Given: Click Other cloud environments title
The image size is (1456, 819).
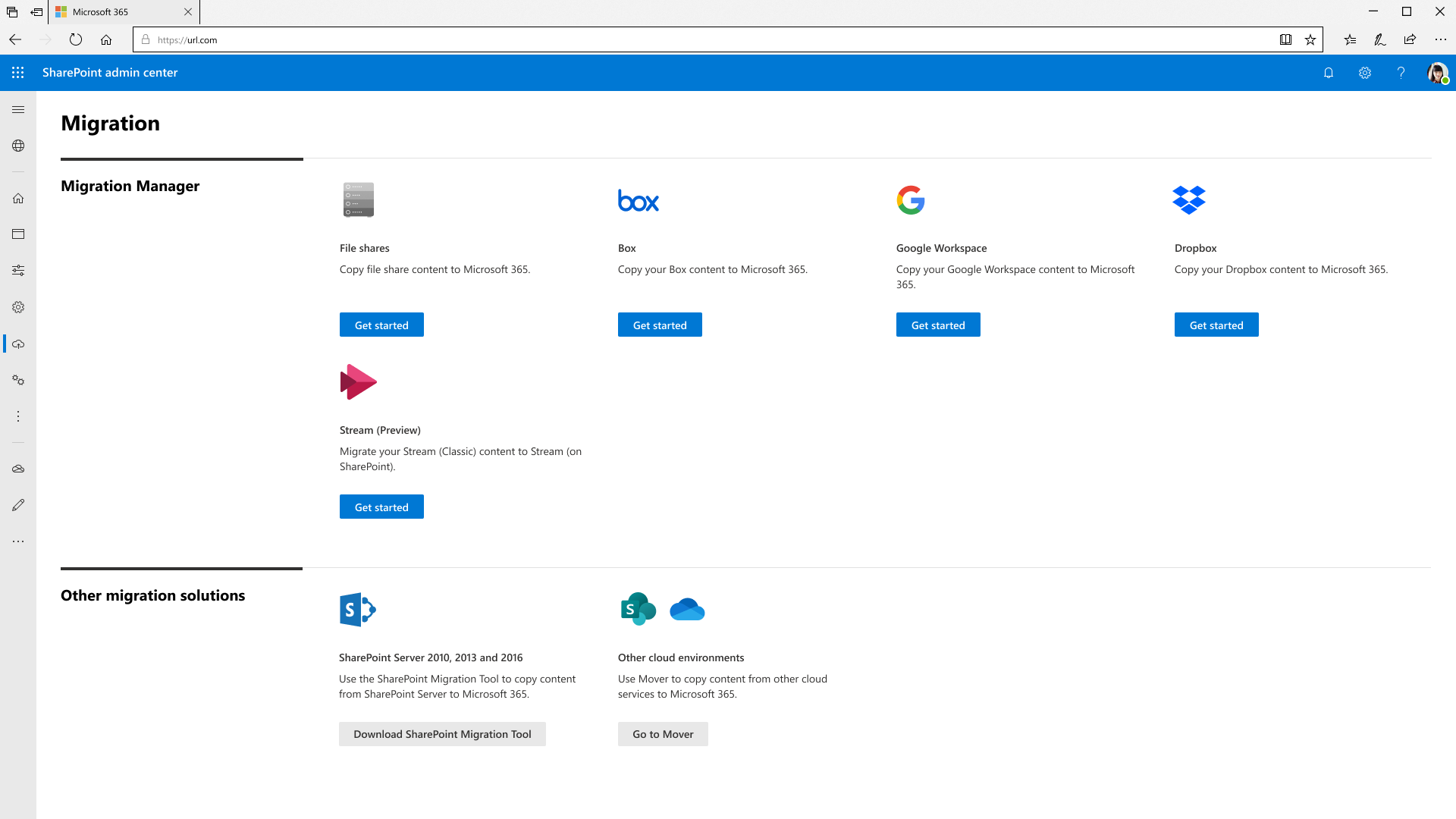Looking at the screenshot, I should coord(680,657).
